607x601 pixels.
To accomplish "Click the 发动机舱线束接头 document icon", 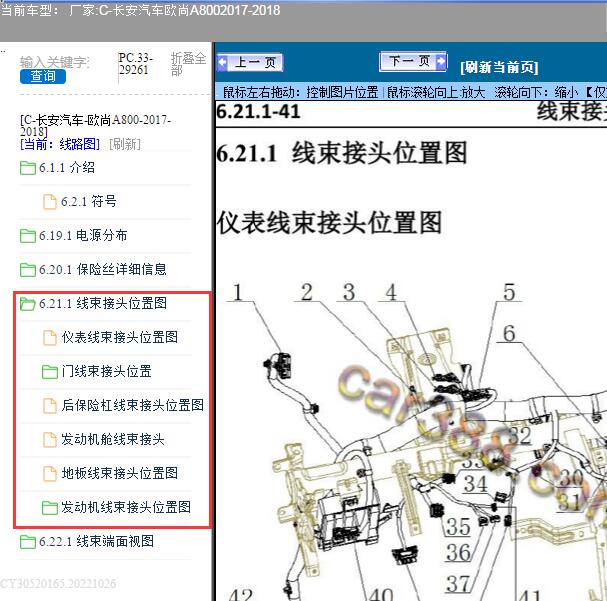I will tap(50, 440).
